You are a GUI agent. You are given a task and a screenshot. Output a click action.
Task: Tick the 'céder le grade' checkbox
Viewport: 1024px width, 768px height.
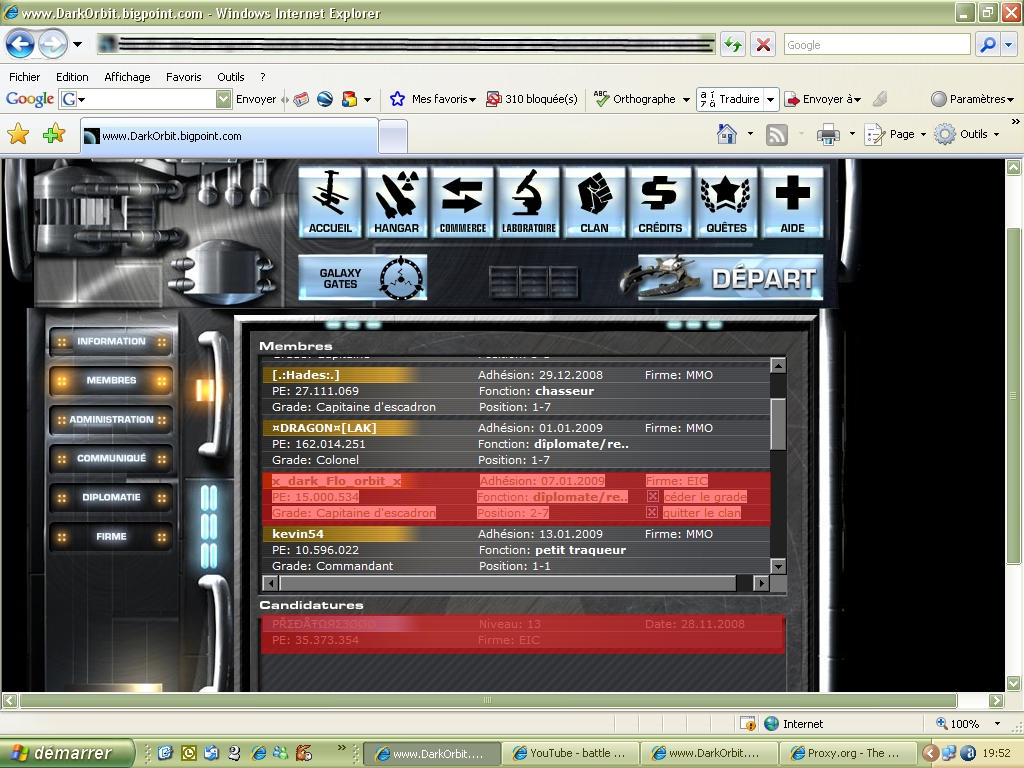point(652,496)
